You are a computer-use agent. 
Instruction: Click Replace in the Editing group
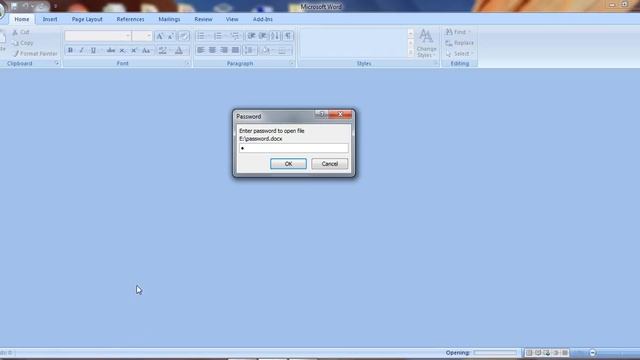tap(460, 43)
